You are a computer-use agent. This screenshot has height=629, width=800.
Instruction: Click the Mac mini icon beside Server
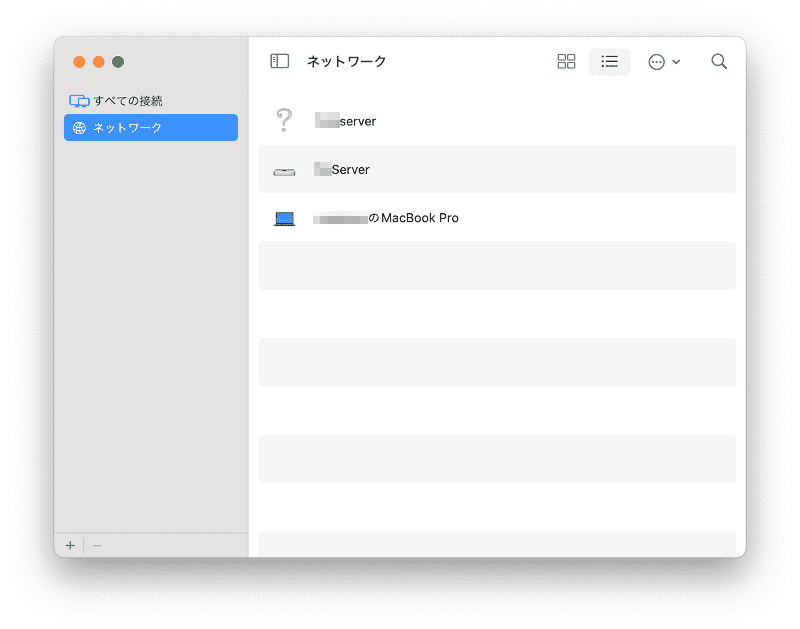(284, 172)
